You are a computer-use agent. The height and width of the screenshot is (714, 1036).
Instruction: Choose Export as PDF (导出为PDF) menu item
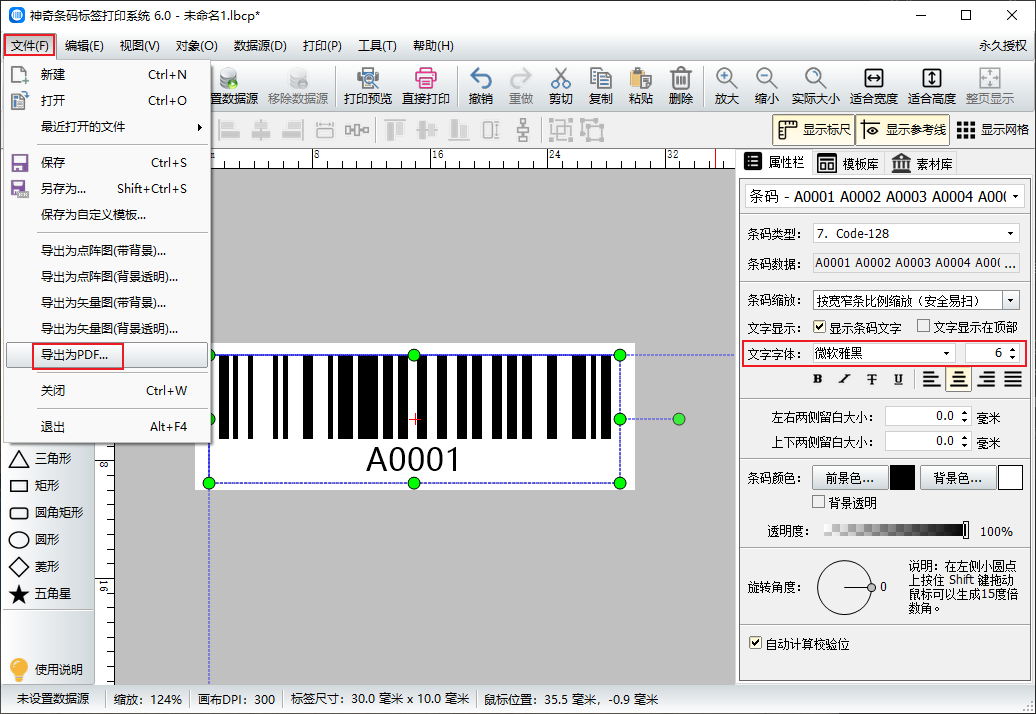coord(107,355)
